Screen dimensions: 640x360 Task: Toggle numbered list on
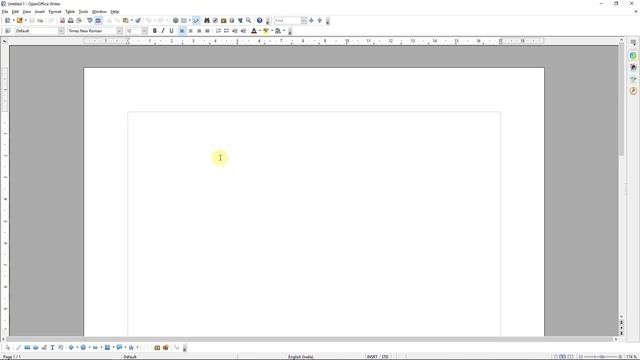coord(218,31)
